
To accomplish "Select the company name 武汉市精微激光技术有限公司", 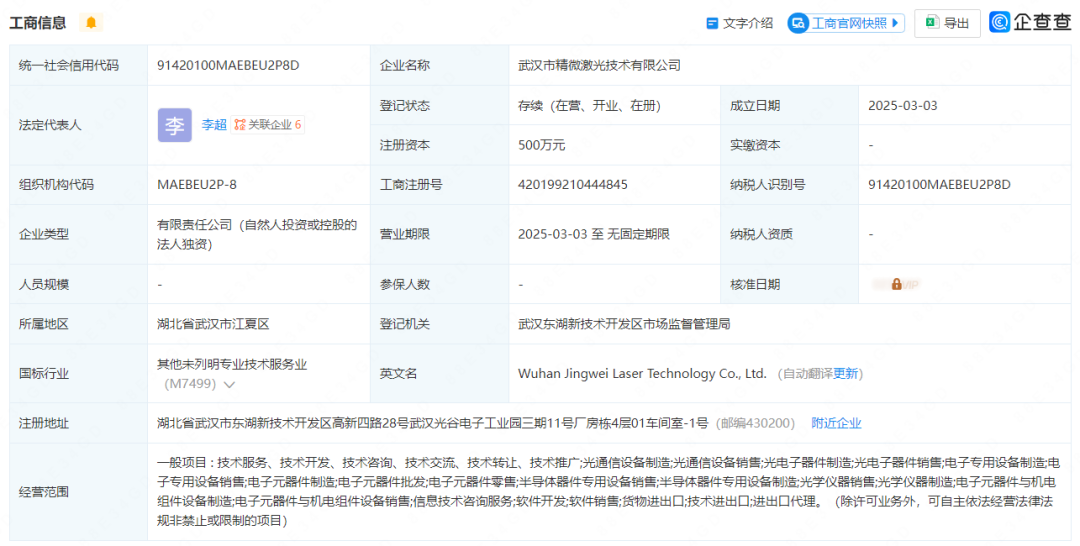I will [x=599, y=65].
